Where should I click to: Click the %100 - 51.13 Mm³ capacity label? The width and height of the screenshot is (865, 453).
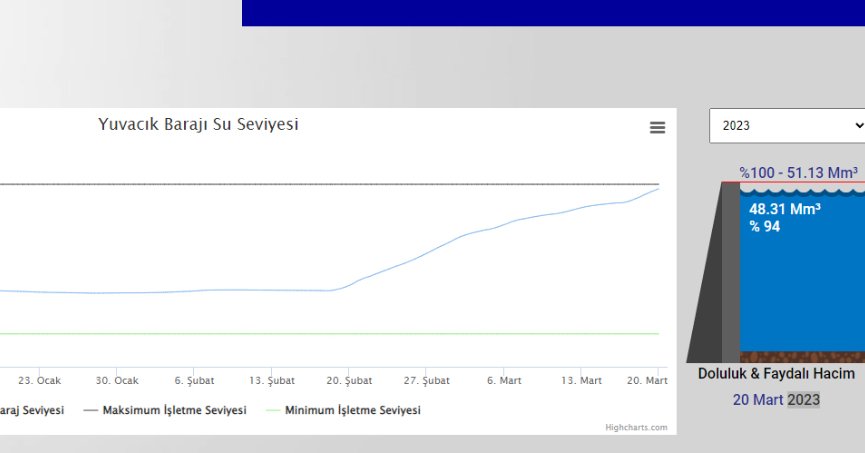tap(798, 172)
